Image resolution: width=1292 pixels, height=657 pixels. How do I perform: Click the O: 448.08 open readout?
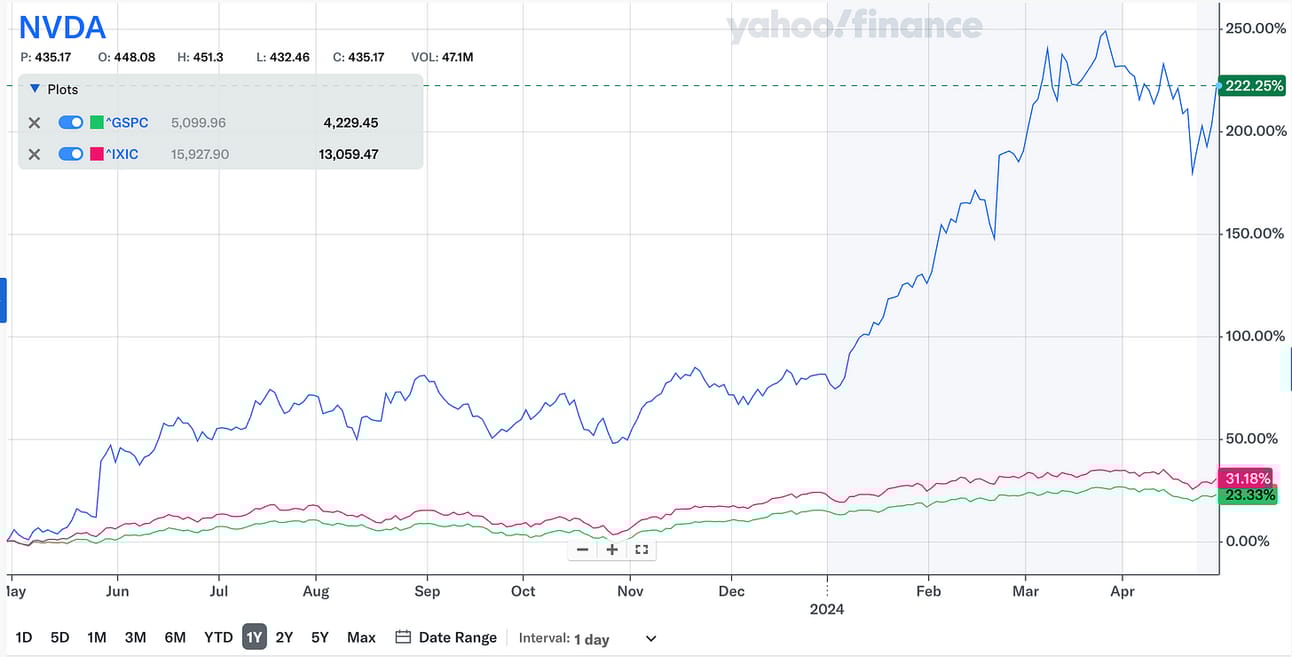(x=128, y=57)
